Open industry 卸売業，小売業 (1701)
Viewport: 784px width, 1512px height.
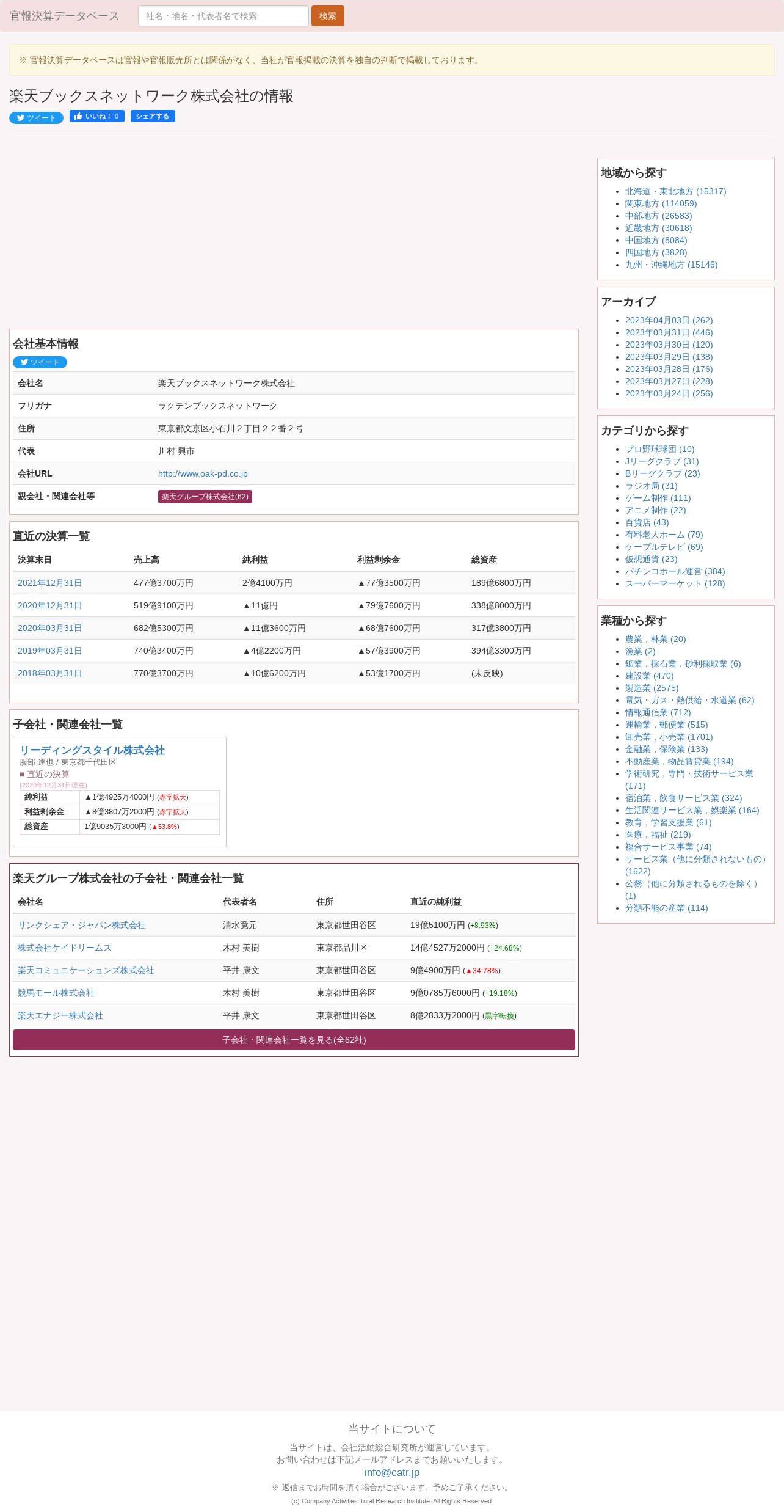[669, 737]
